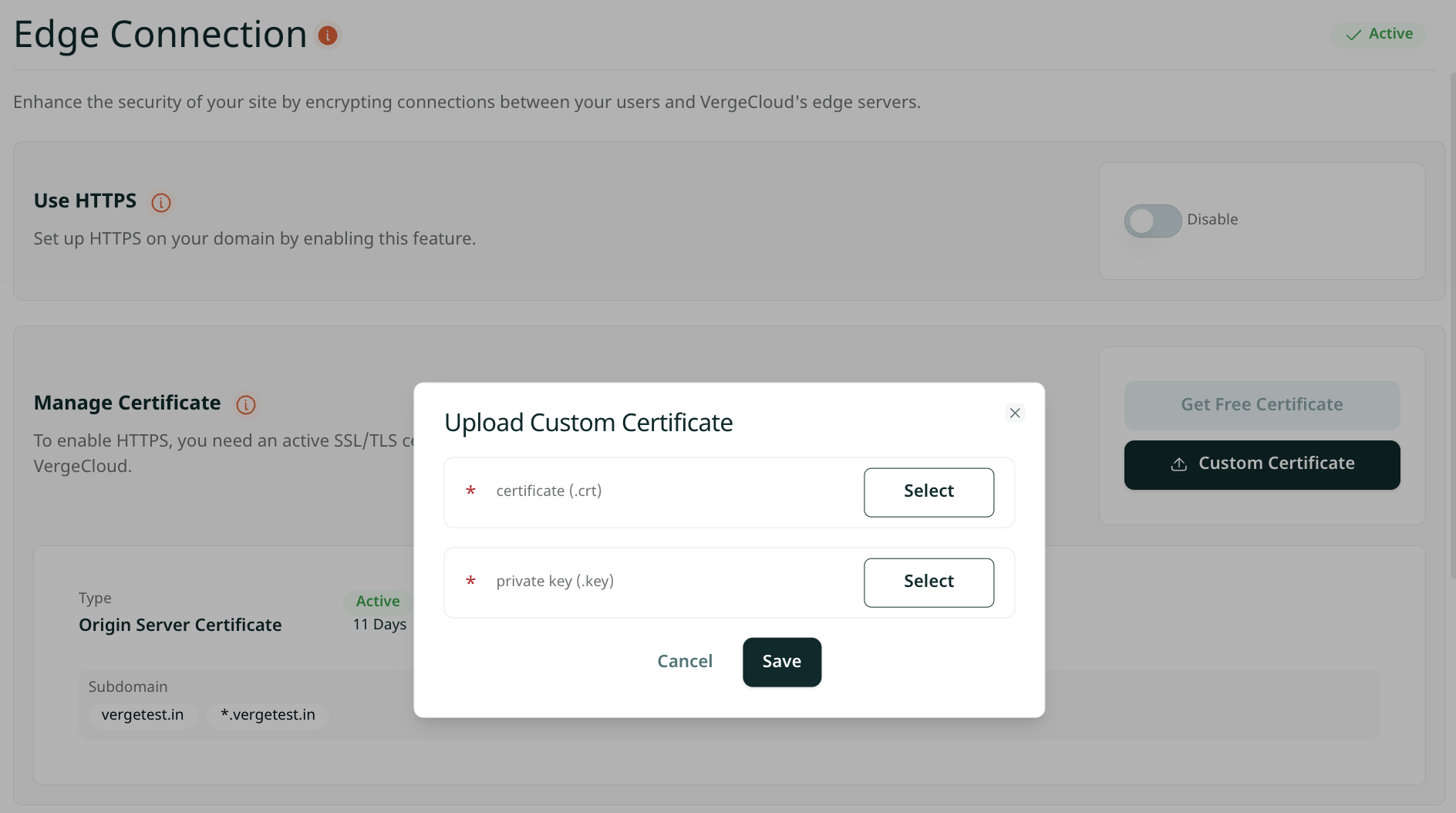Select a certificate (.crt) file
Screen dimensions: 1456x813
pyautogui.click(x=929, y=492)
